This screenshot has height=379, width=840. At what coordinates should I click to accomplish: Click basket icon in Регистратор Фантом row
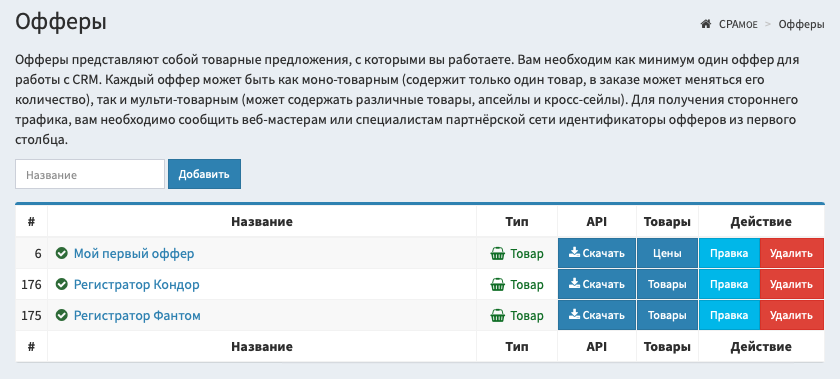pyautogui.click(x=498, y=316)
